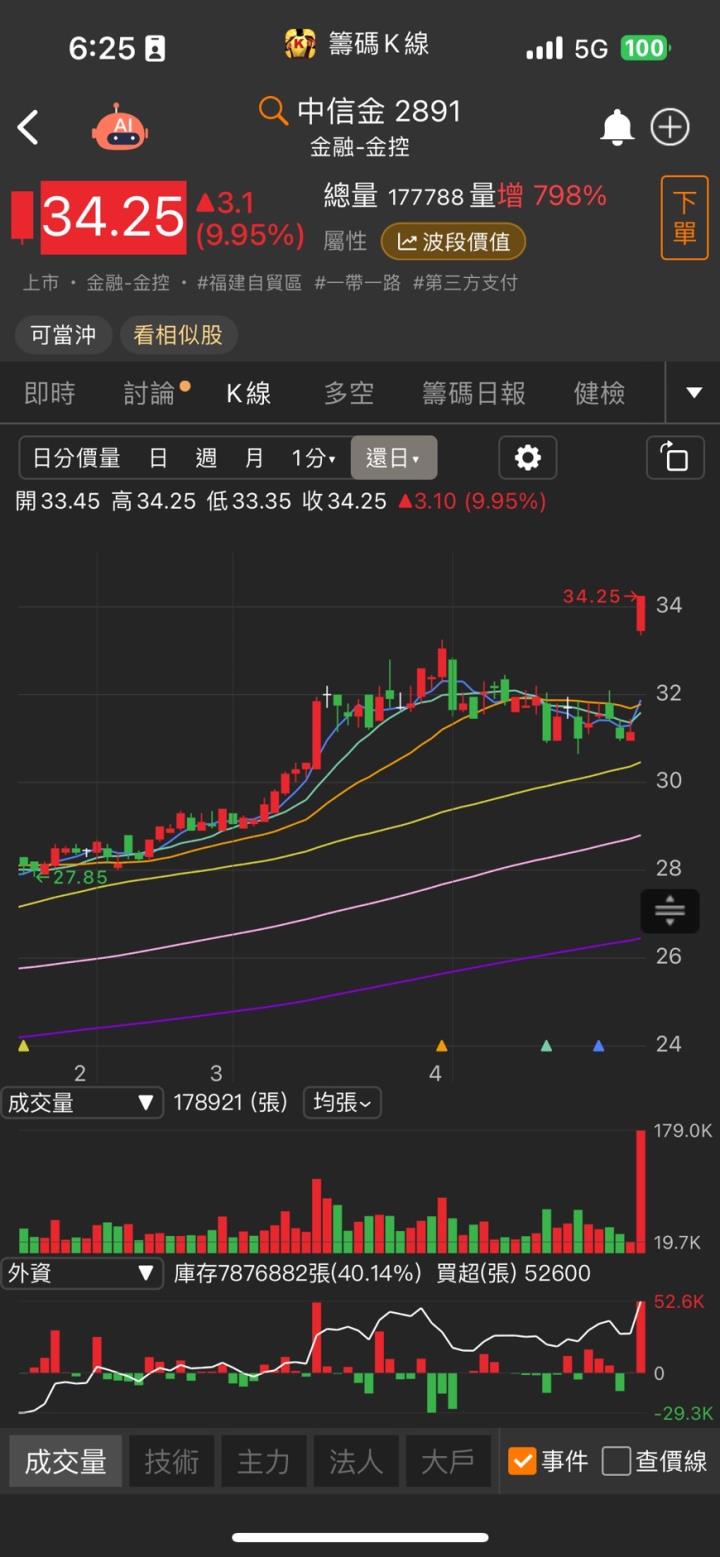Tap the 可當沖 tag
Screen dimensions: 720x1557
(x=63, y=335)
